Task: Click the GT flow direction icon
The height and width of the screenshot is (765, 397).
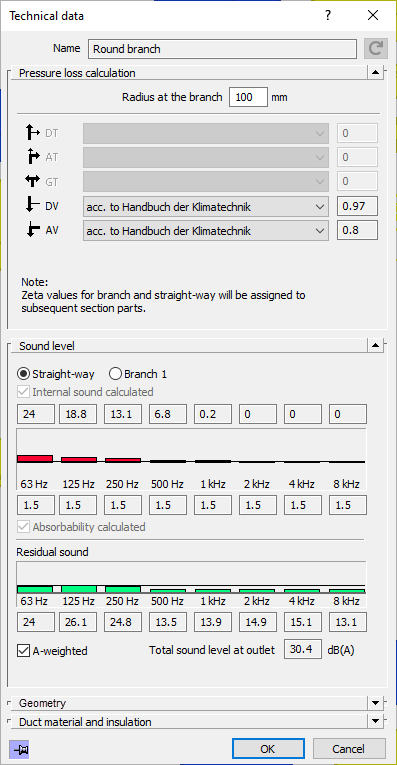Action: click(x=33, y=181)
